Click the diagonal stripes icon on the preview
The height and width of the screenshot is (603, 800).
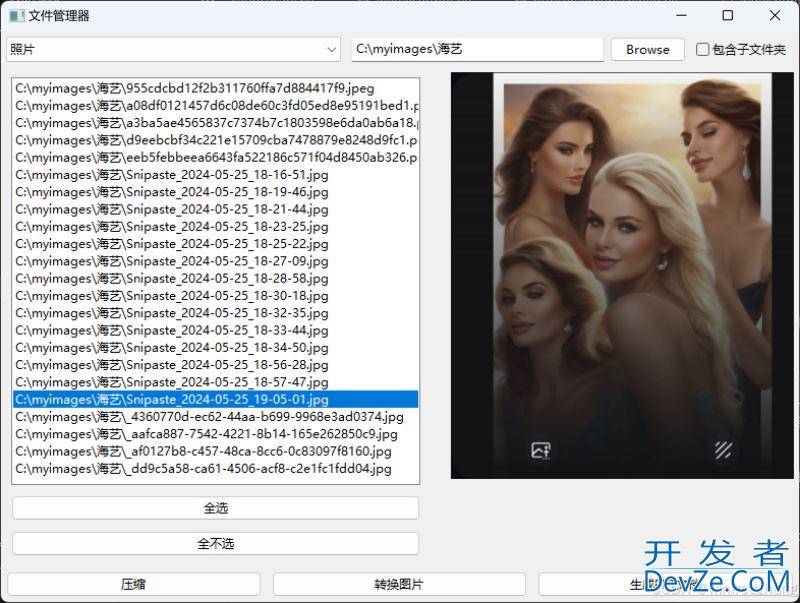click(x=723, y=450)
